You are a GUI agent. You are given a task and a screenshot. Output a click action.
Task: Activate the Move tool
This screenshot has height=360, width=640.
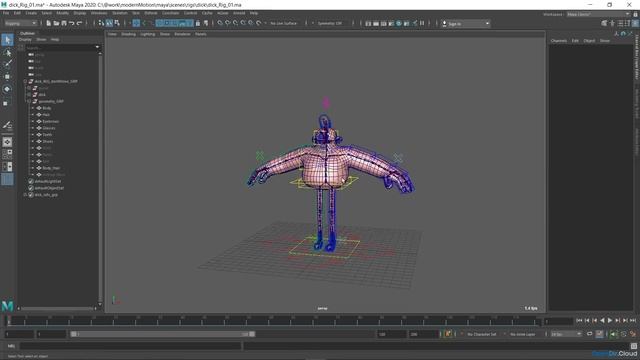7,76
